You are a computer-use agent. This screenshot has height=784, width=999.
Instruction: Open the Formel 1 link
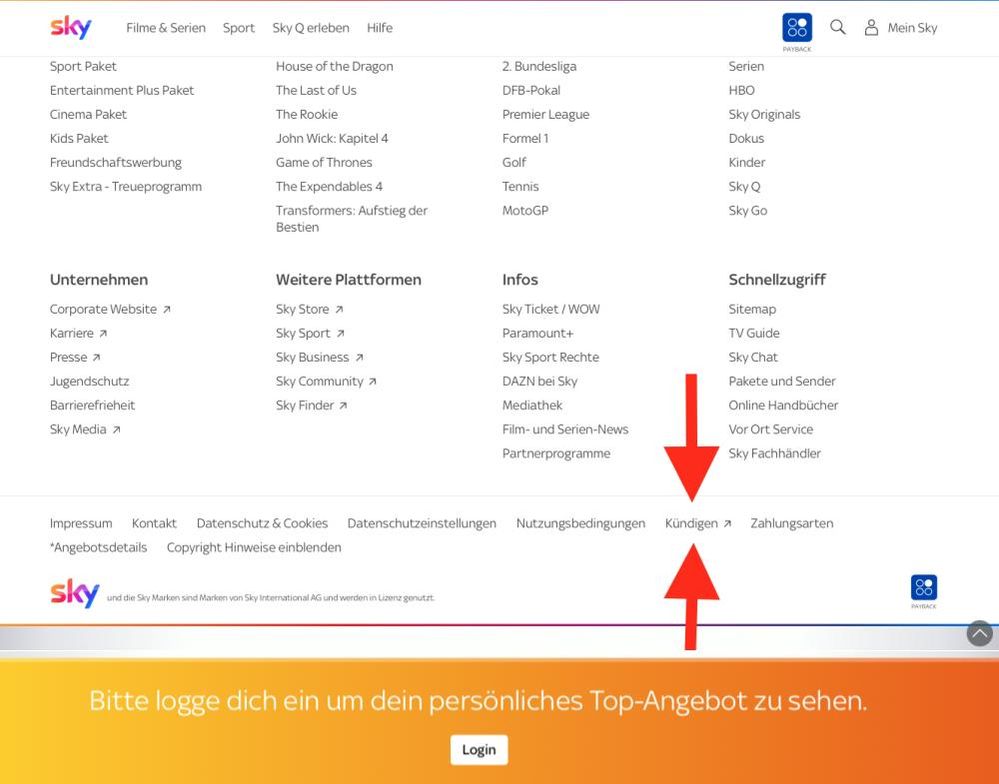(x=525, y=139)
